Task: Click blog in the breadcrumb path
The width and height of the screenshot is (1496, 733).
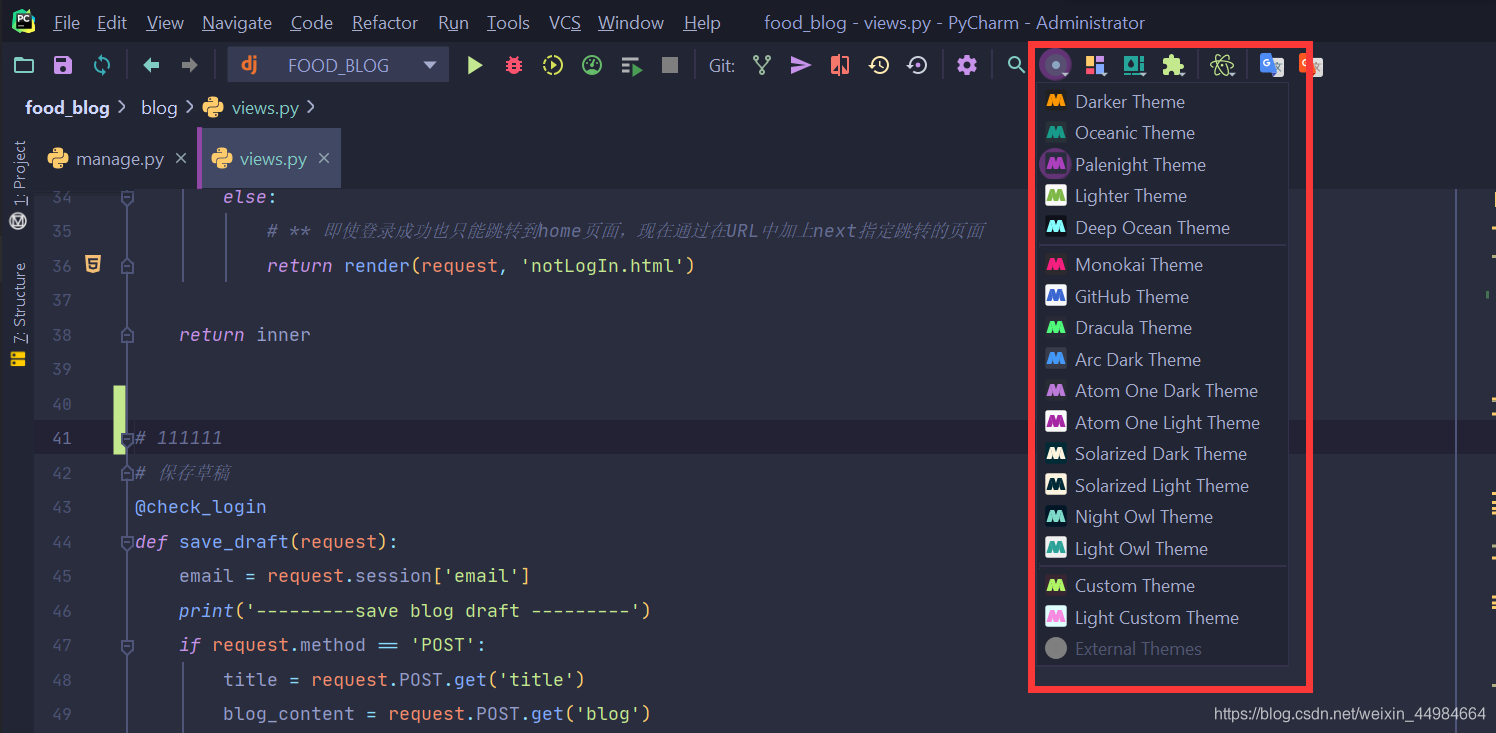Action: click(x=159, y=107)
